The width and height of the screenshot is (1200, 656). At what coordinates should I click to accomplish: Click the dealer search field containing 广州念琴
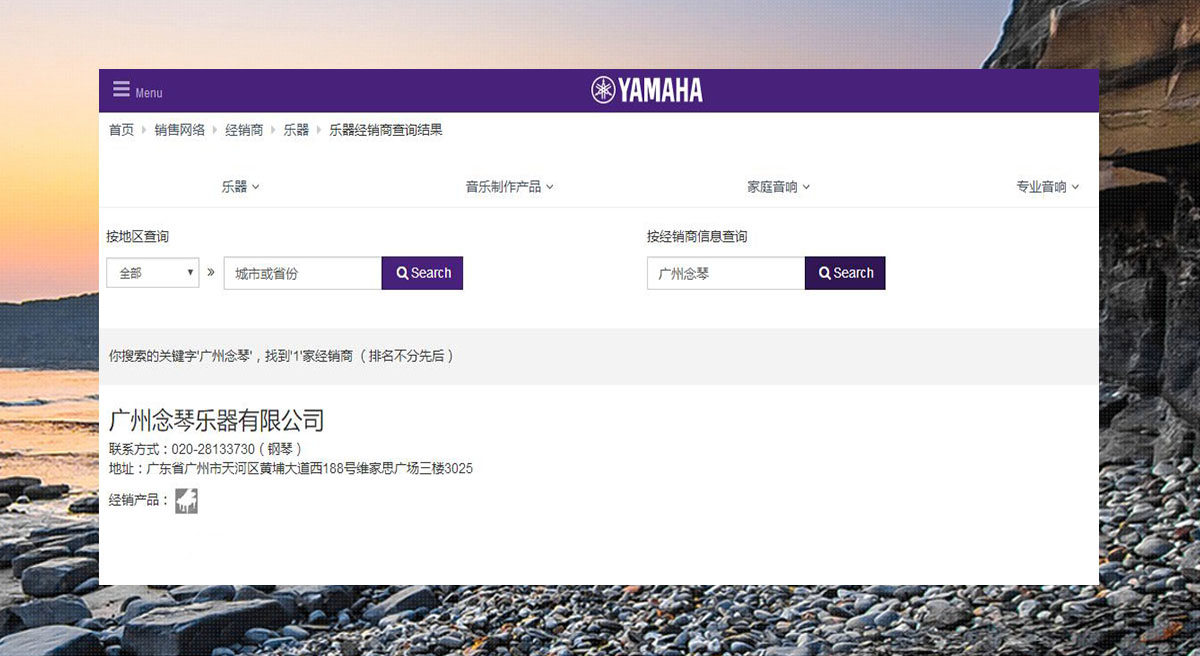click(725, 273)
